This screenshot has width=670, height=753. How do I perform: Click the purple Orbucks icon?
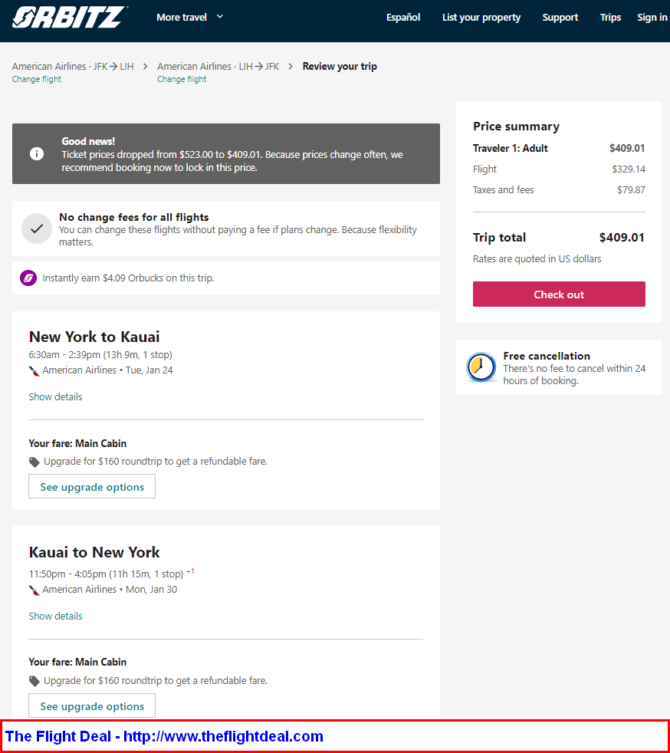click(28, 278)
